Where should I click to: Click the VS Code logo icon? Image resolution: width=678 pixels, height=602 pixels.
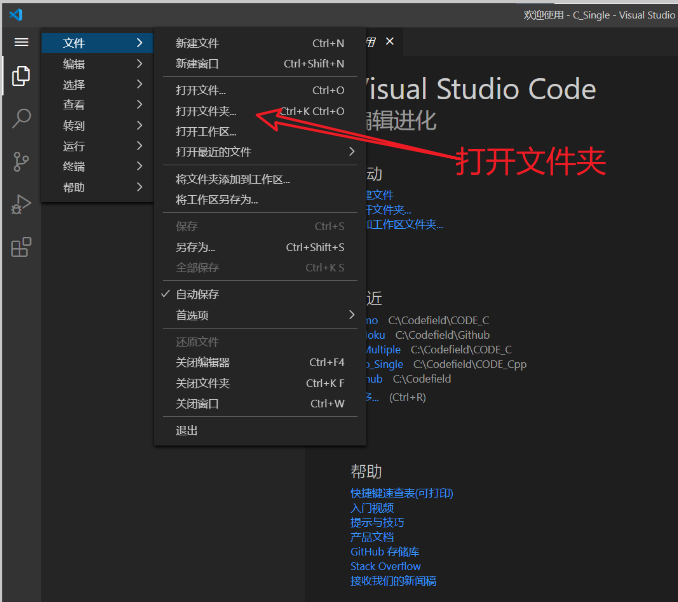click(16, 15)
